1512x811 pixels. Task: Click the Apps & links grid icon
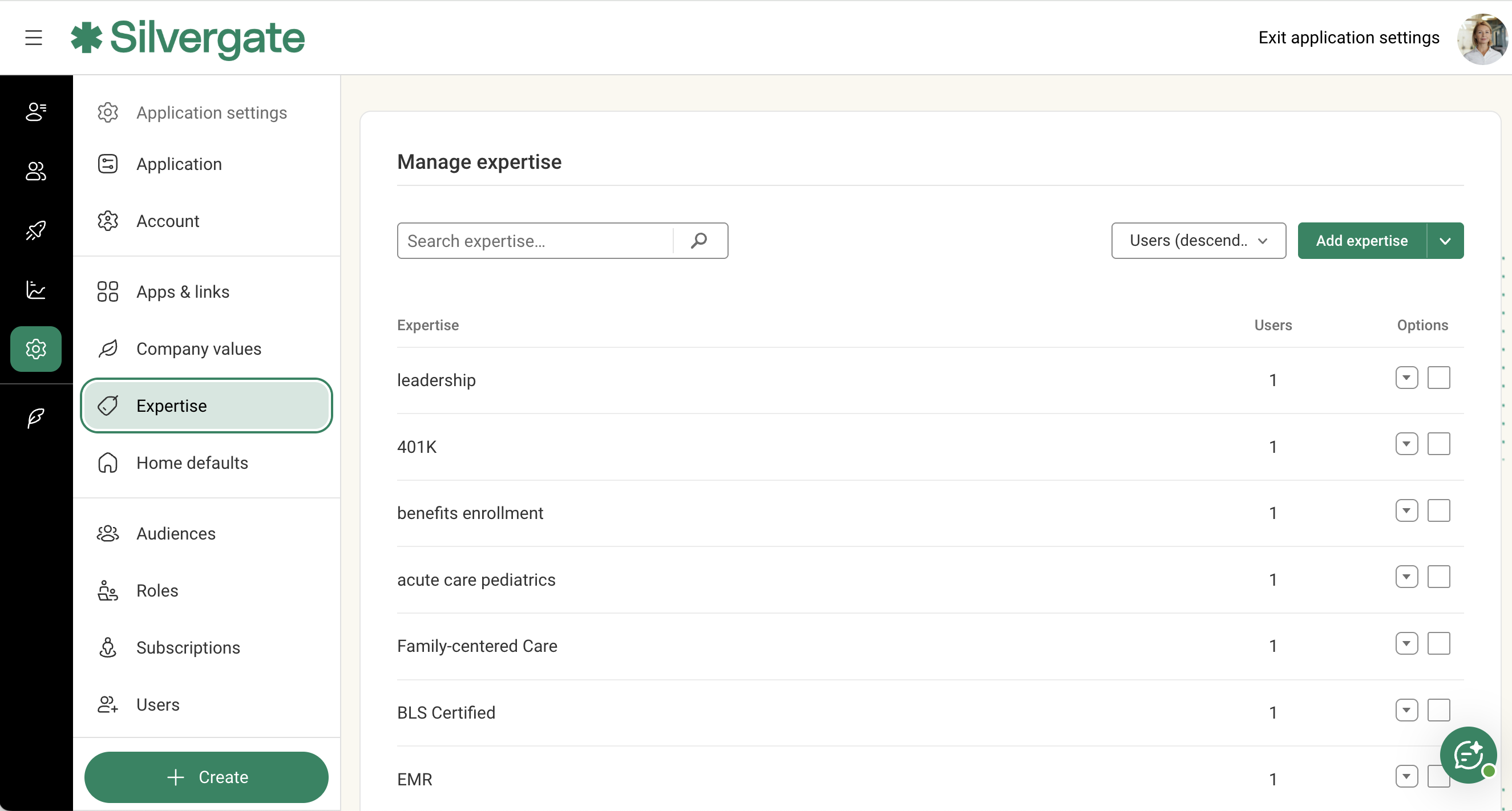click(x=108, y=291)
